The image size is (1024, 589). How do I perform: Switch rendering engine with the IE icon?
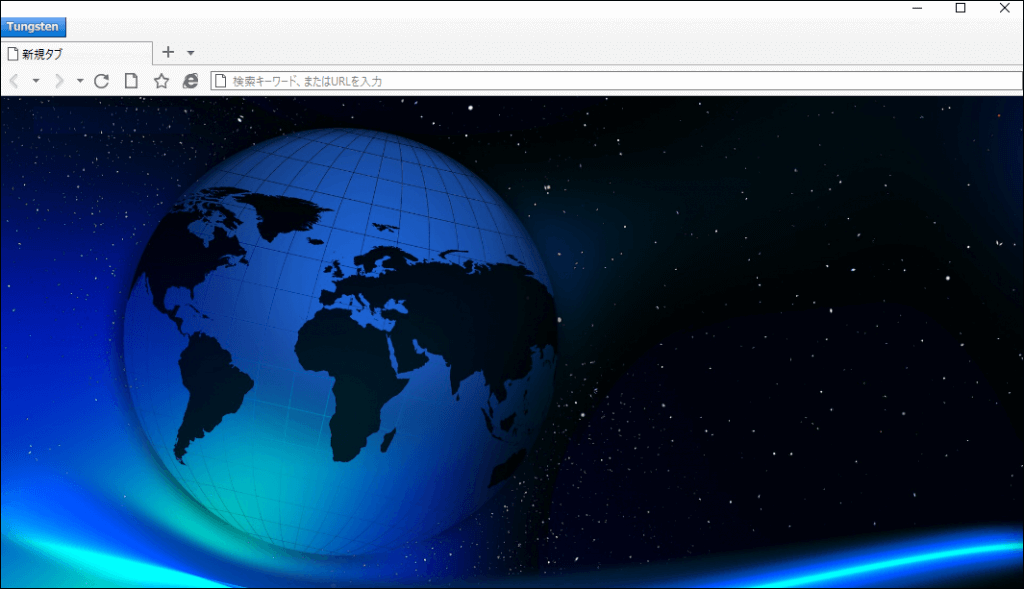(x=190, y=81)
